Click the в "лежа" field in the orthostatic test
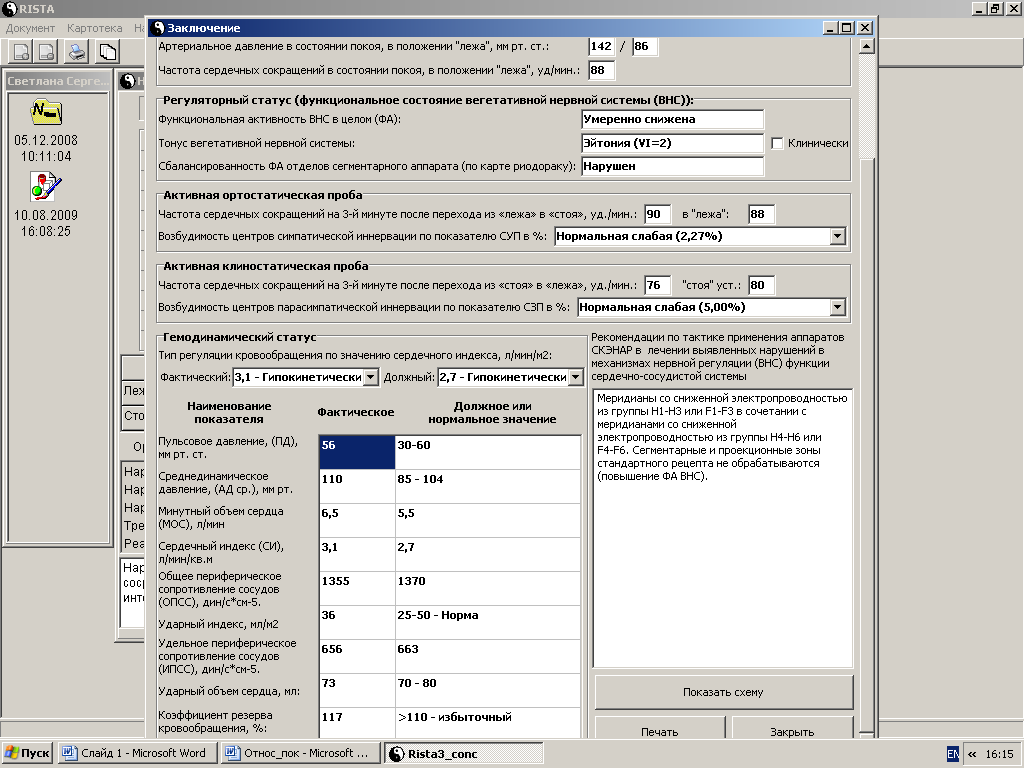The width and height of the screenshot is (1024, 768). (x=761, y=214)
